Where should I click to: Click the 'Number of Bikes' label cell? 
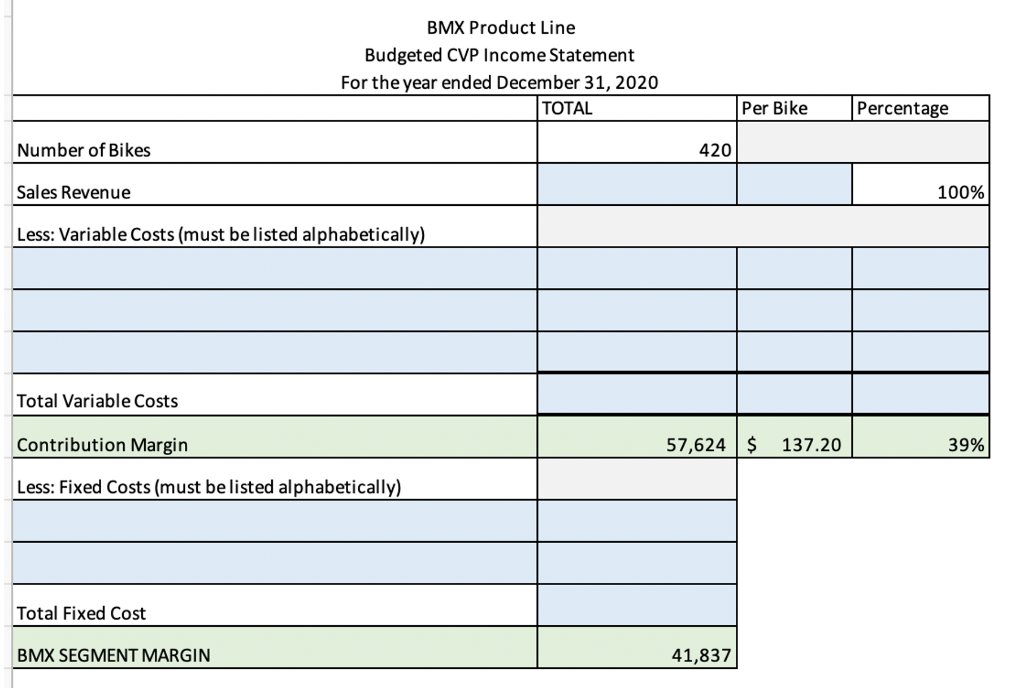pyautogui.click(x=275, y=142)
